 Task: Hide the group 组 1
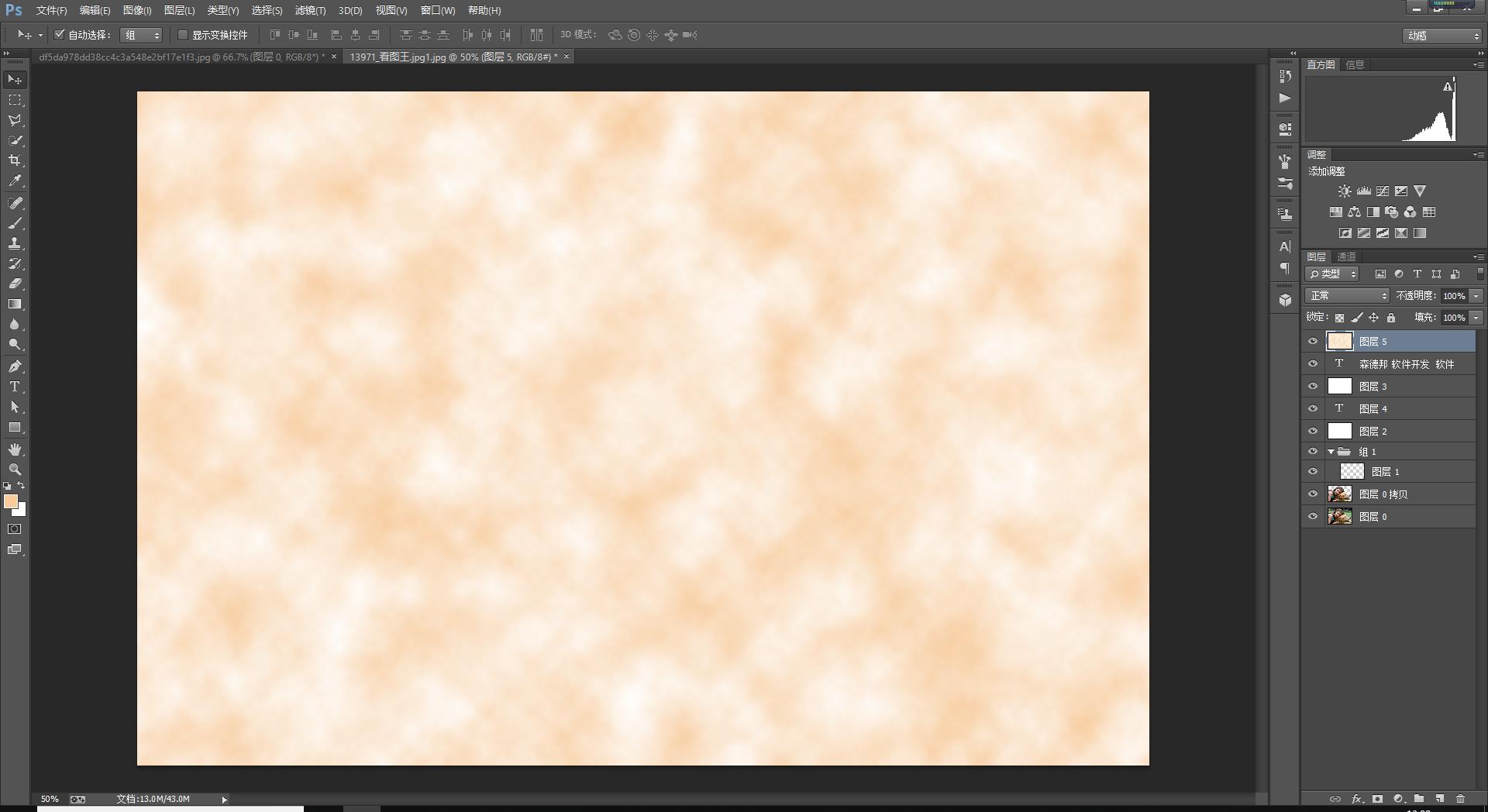point(1313,452)
